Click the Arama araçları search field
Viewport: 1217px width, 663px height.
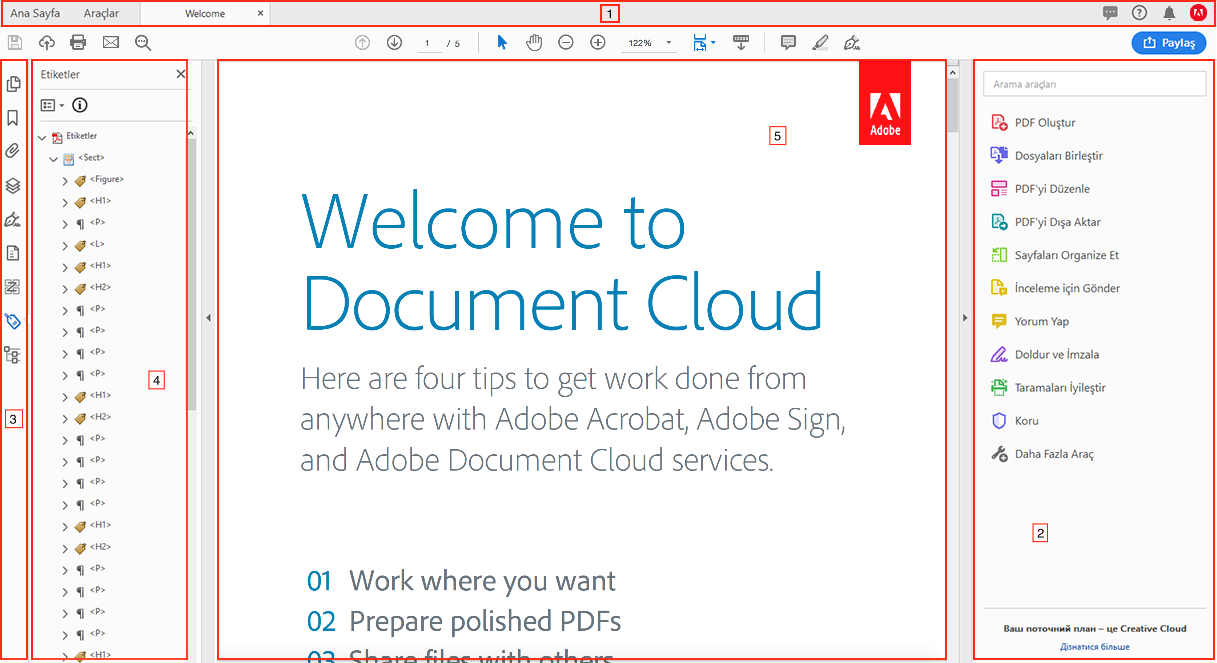[1094, 84]
